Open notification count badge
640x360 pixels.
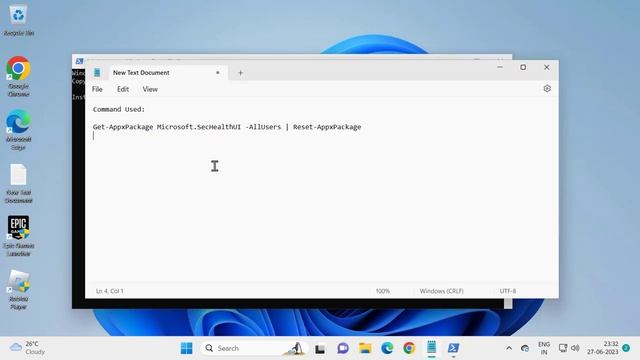[626, 348]
